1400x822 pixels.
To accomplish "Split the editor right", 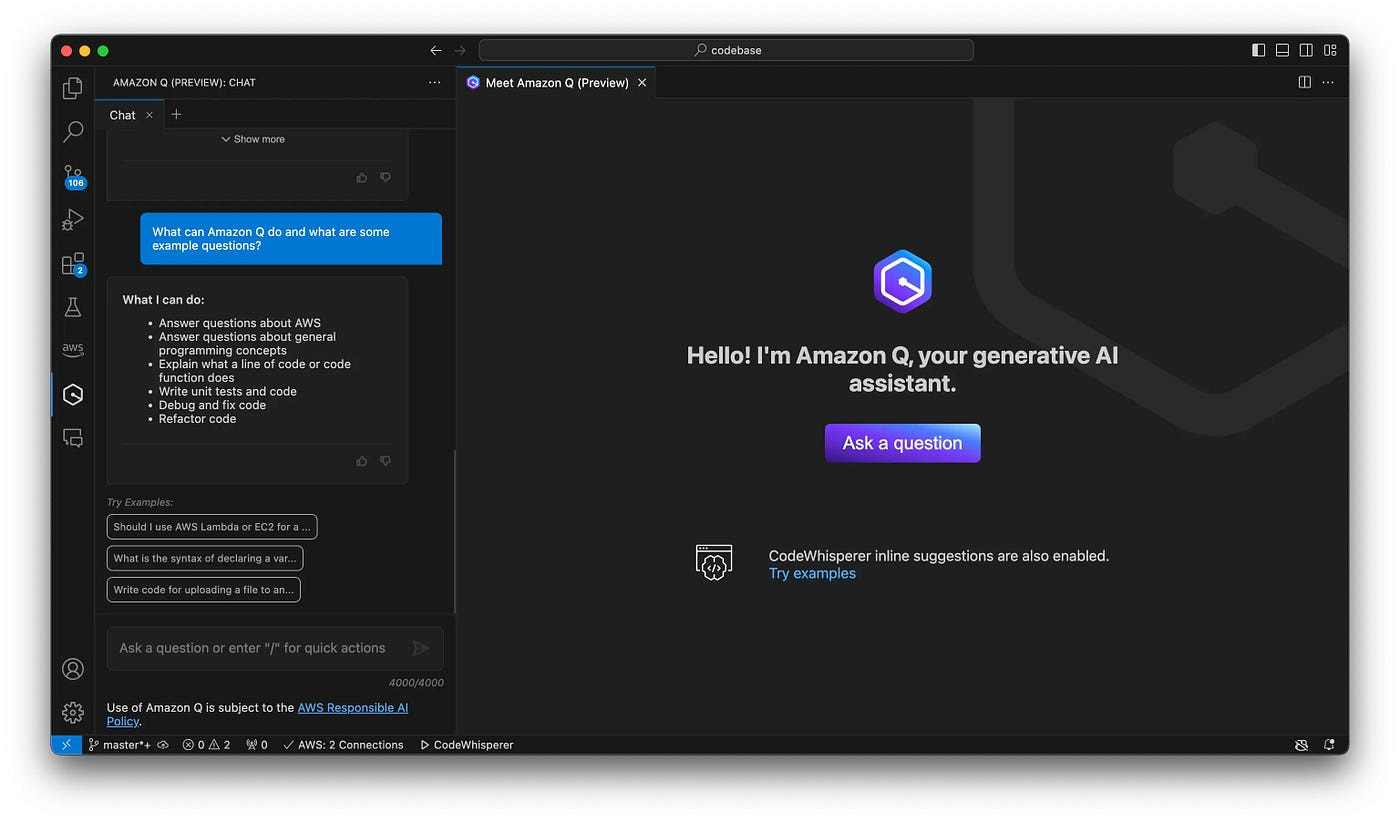I will (1305, 82).
